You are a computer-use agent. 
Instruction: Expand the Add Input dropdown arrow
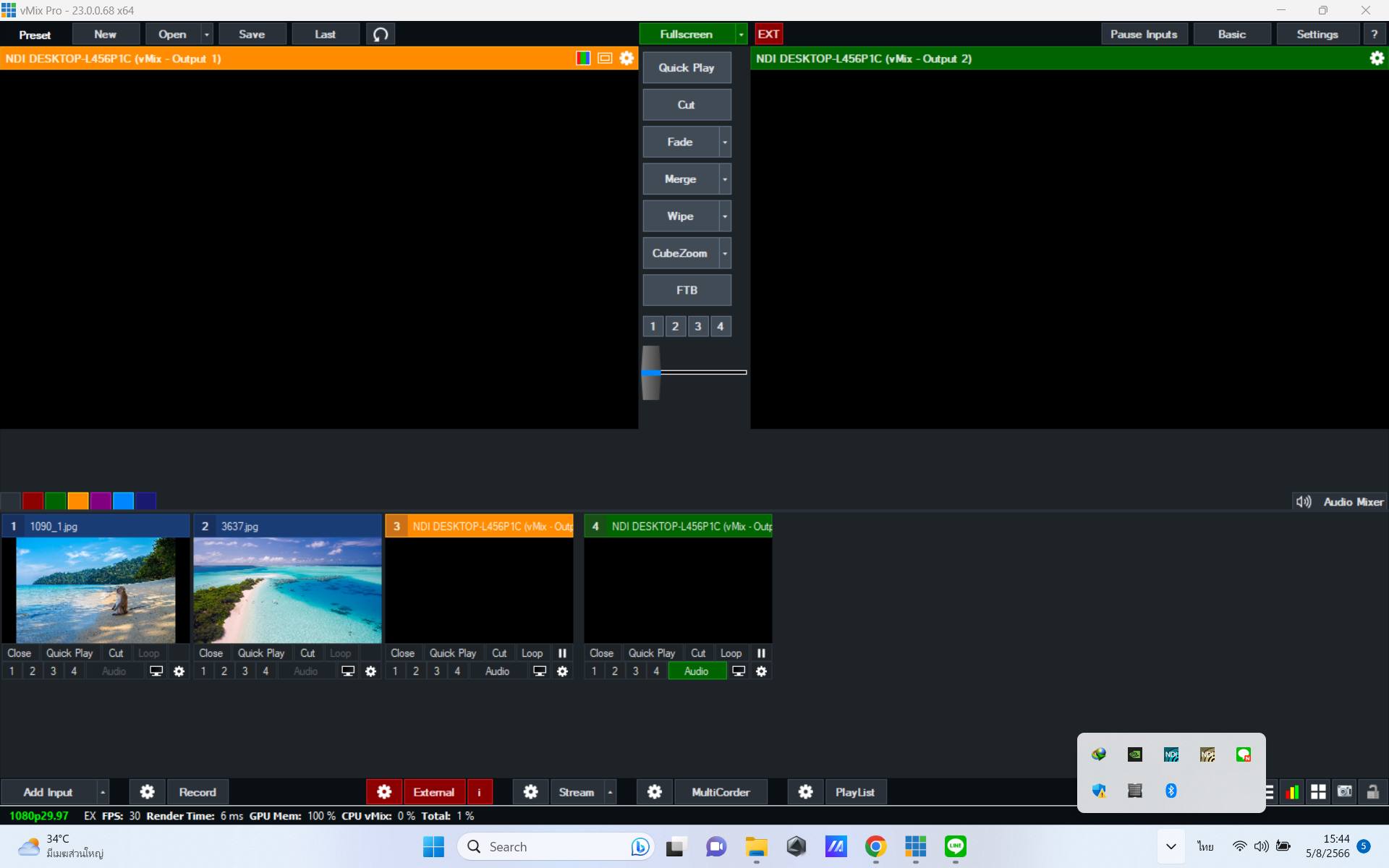tap(103, 792)
